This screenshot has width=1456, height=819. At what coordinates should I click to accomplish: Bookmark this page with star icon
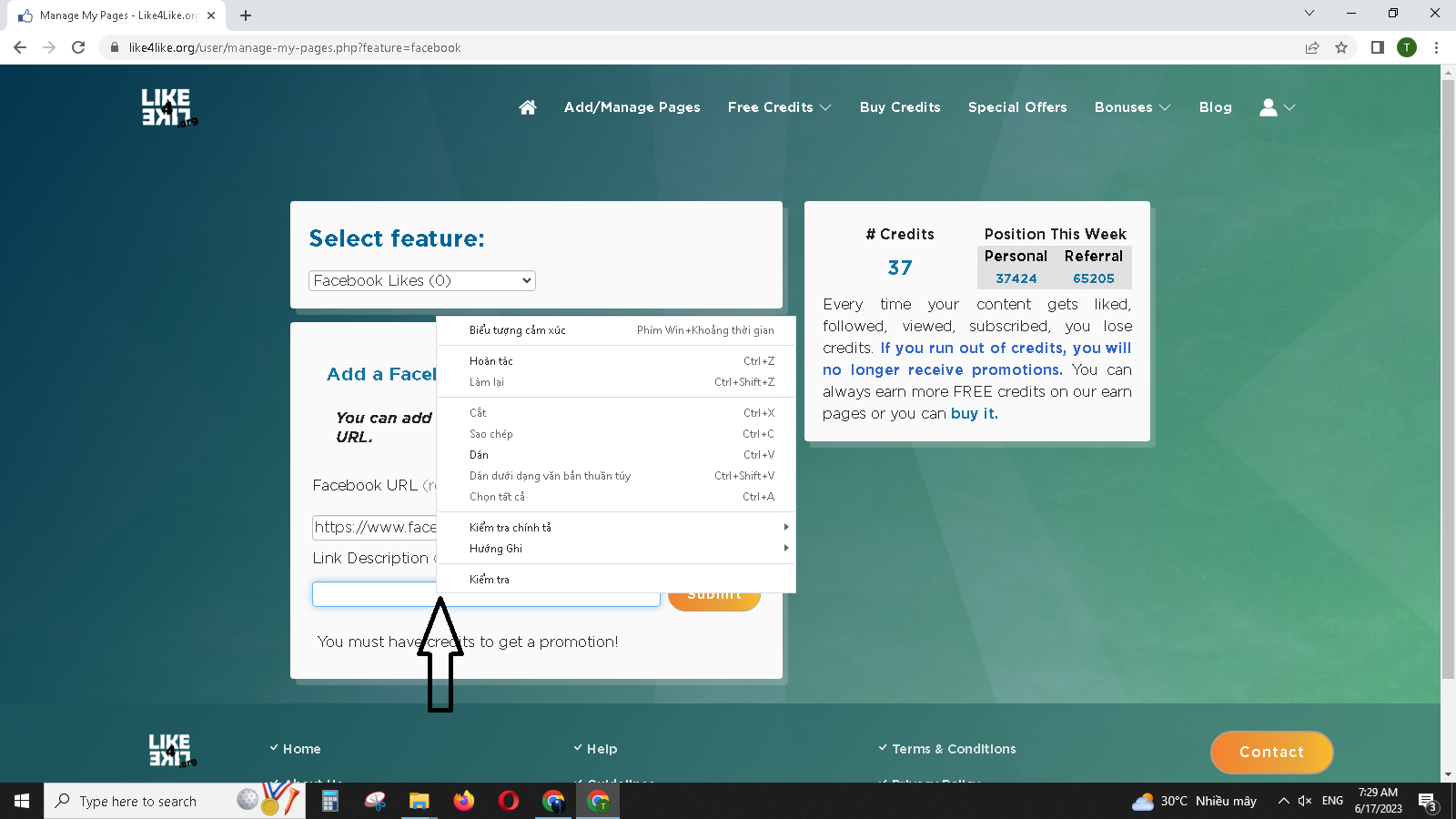click(x=1341, y=47)
